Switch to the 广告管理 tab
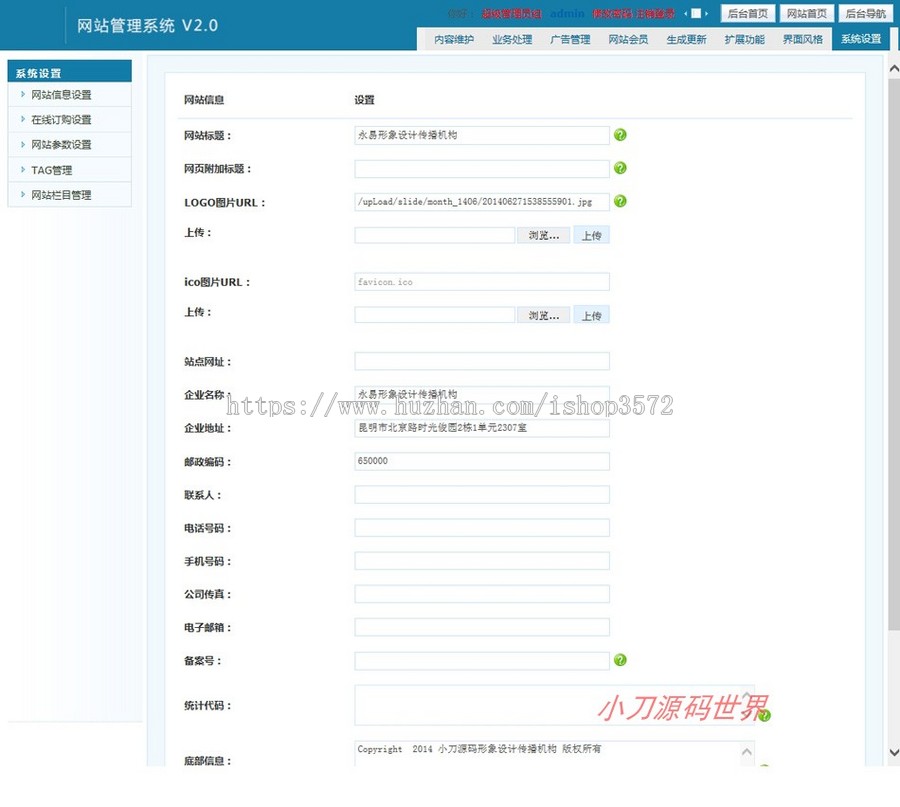900x807 pixels. point(570,39)
